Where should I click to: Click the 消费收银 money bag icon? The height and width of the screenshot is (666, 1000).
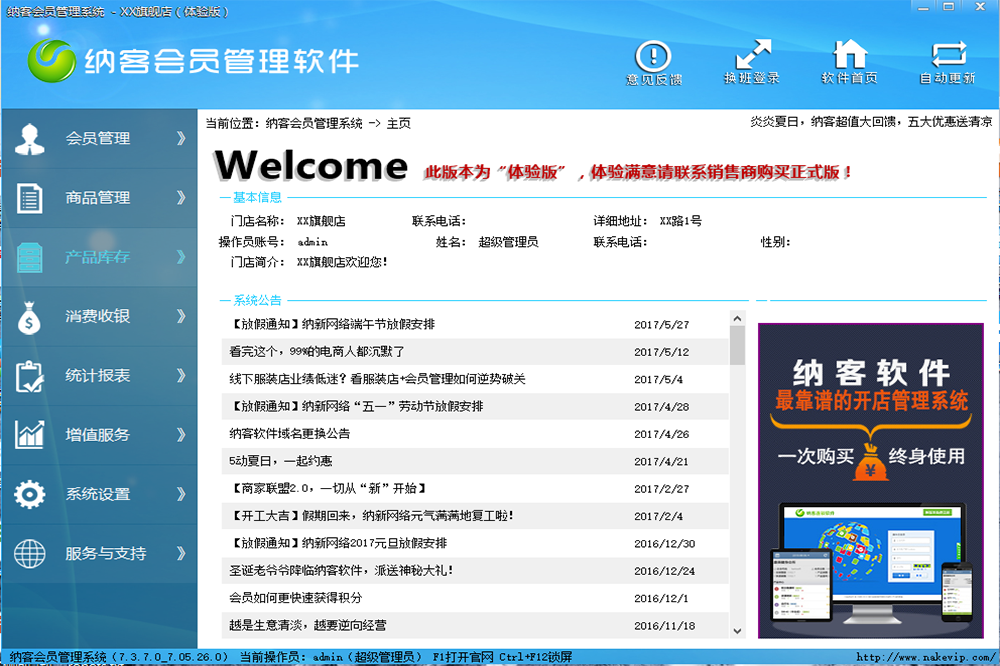pyautogui.click(x=29, y=317)
